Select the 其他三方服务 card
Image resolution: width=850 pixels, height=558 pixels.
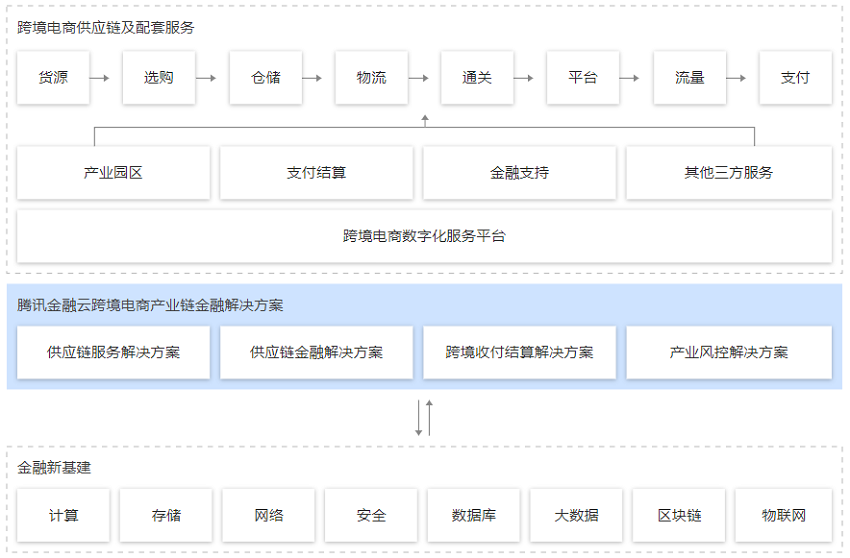(x=729, y=172)
